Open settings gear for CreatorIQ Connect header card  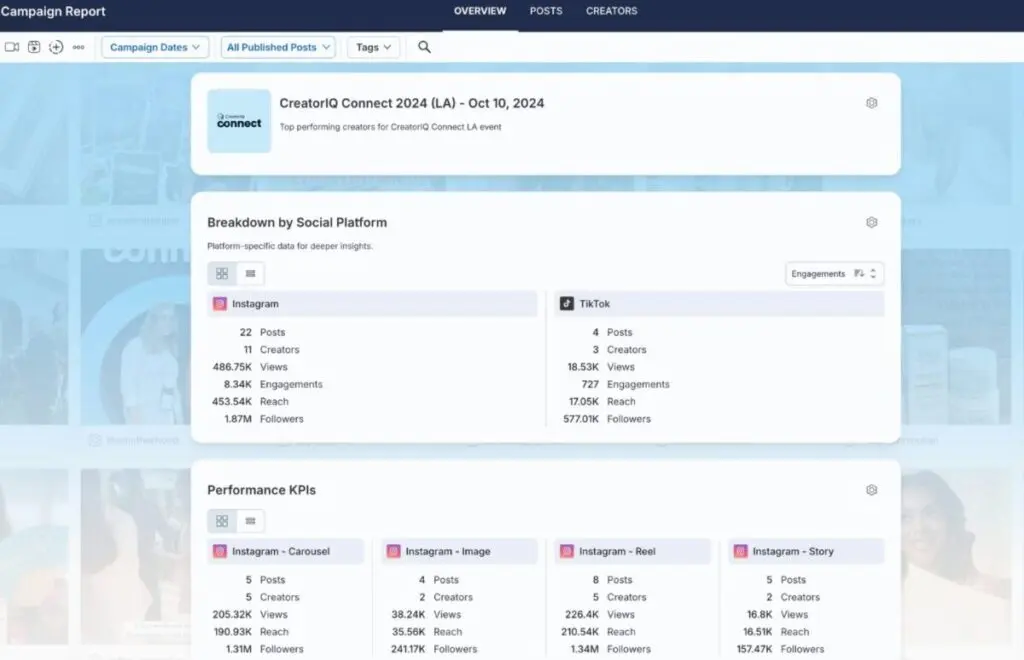coord(871,103)
